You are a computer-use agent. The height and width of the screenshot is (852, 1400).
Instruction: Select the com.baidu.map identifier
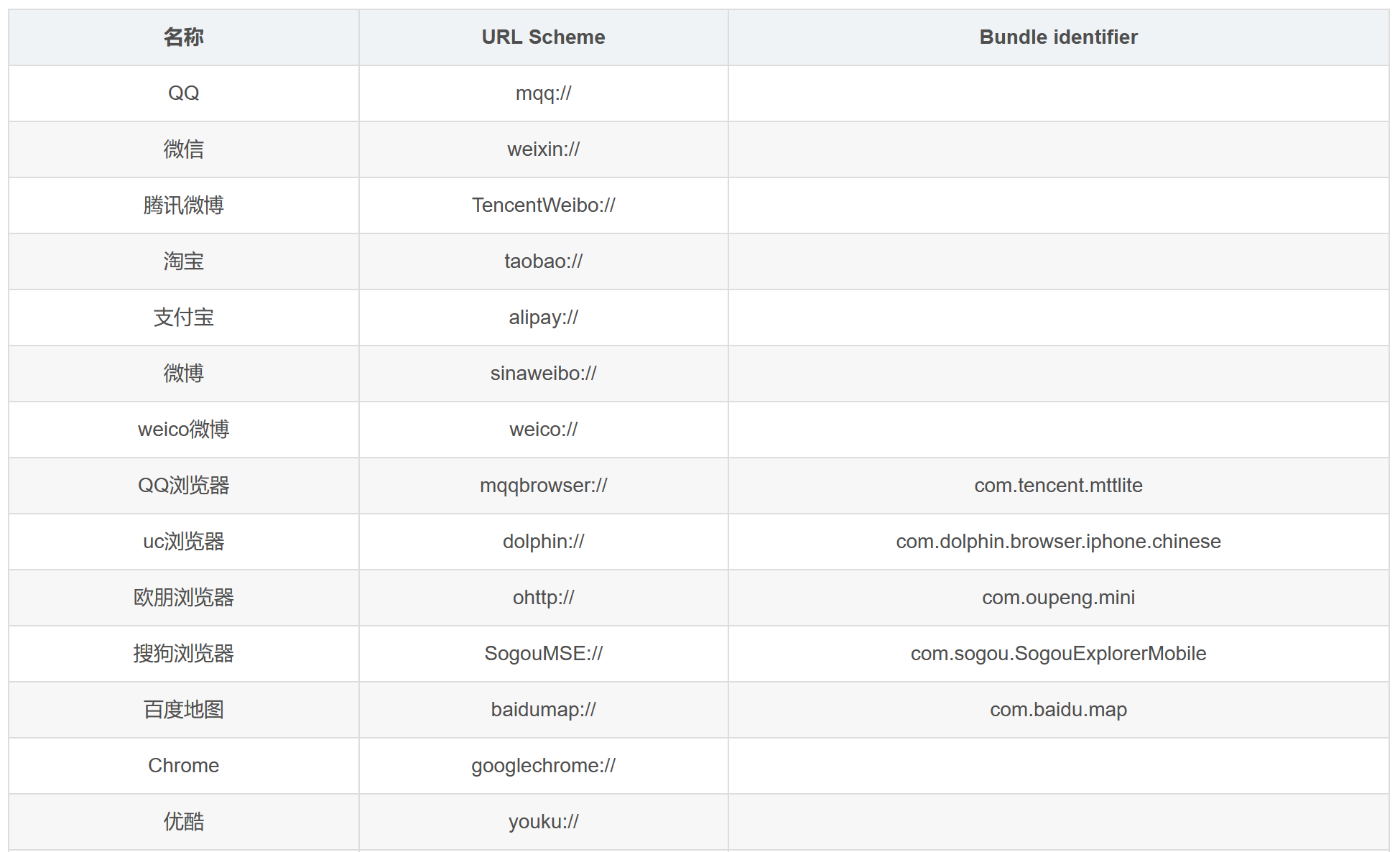click(x=1058, y=710)
